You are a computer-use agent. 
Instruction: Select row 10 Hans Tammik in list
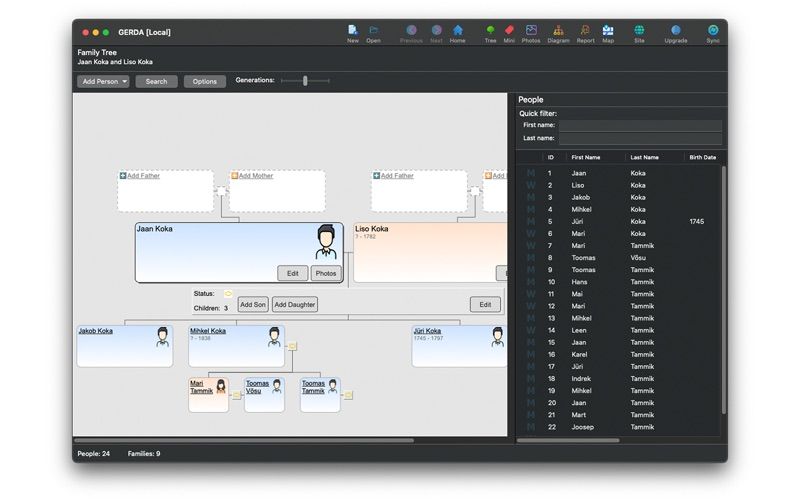[619, 282]
